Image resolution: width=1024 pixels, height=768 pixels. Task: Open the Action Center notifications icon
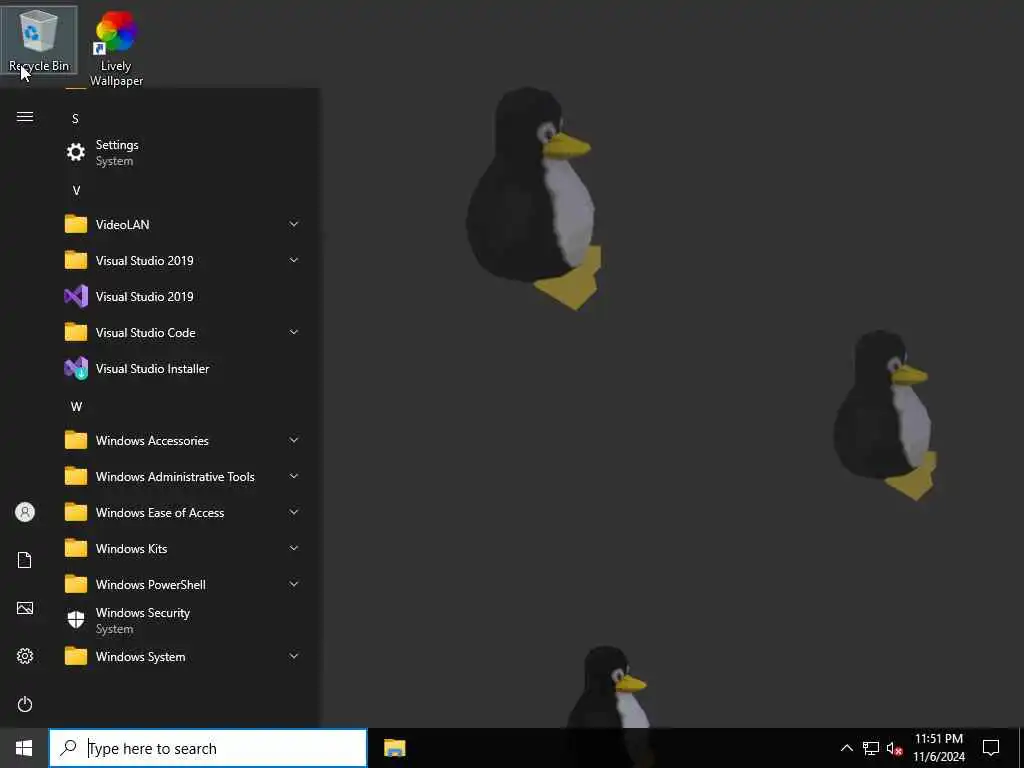pyautogui.click(x=991, y=748)
